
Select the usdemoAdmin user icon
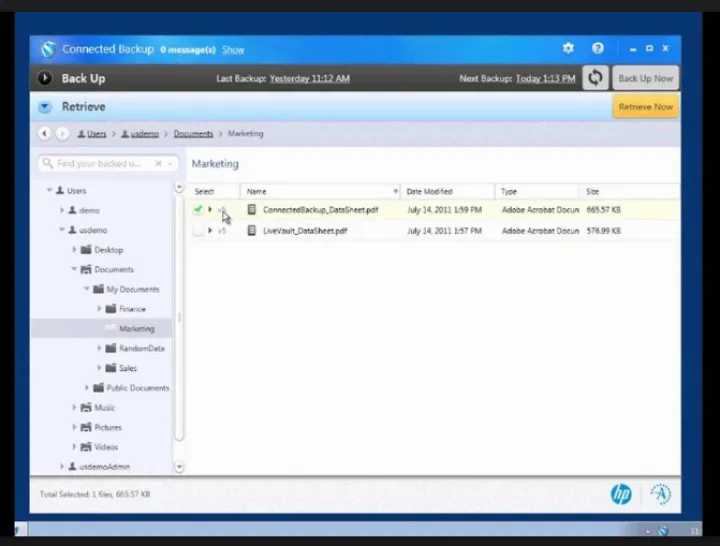point(72,467)
